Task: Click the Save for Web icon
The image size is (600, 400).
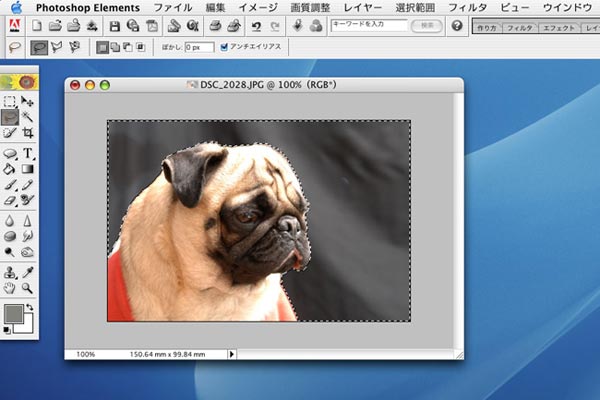Action: click(133, 26)
